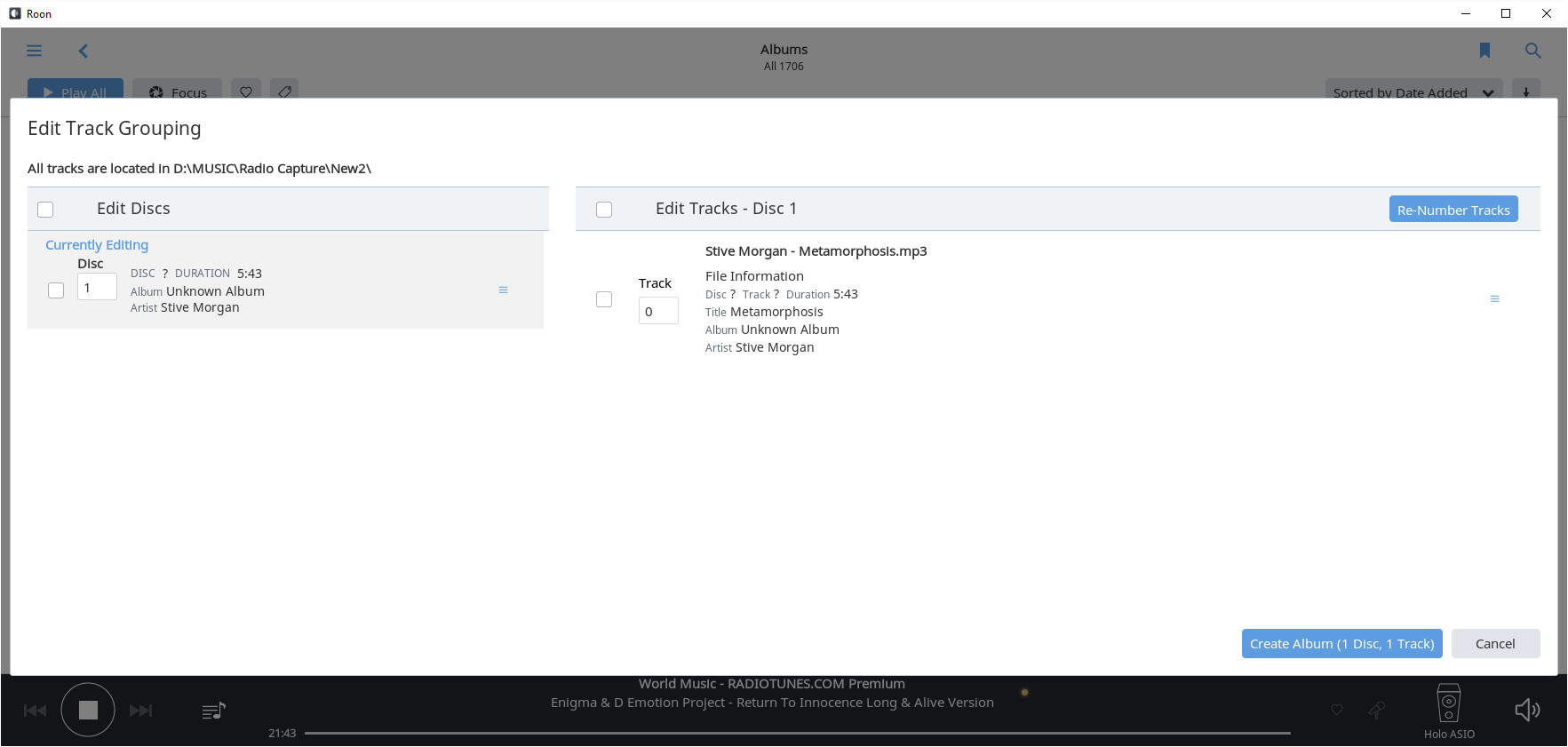Click the Albums page title

coord(784,50)
